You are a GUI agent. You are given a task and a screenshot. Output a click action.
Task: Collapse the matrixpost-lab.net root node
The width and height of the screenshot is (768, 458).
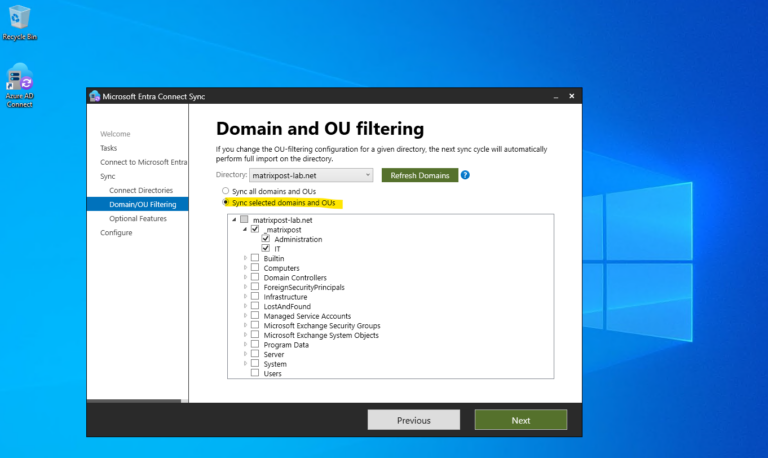coord(234,220)
